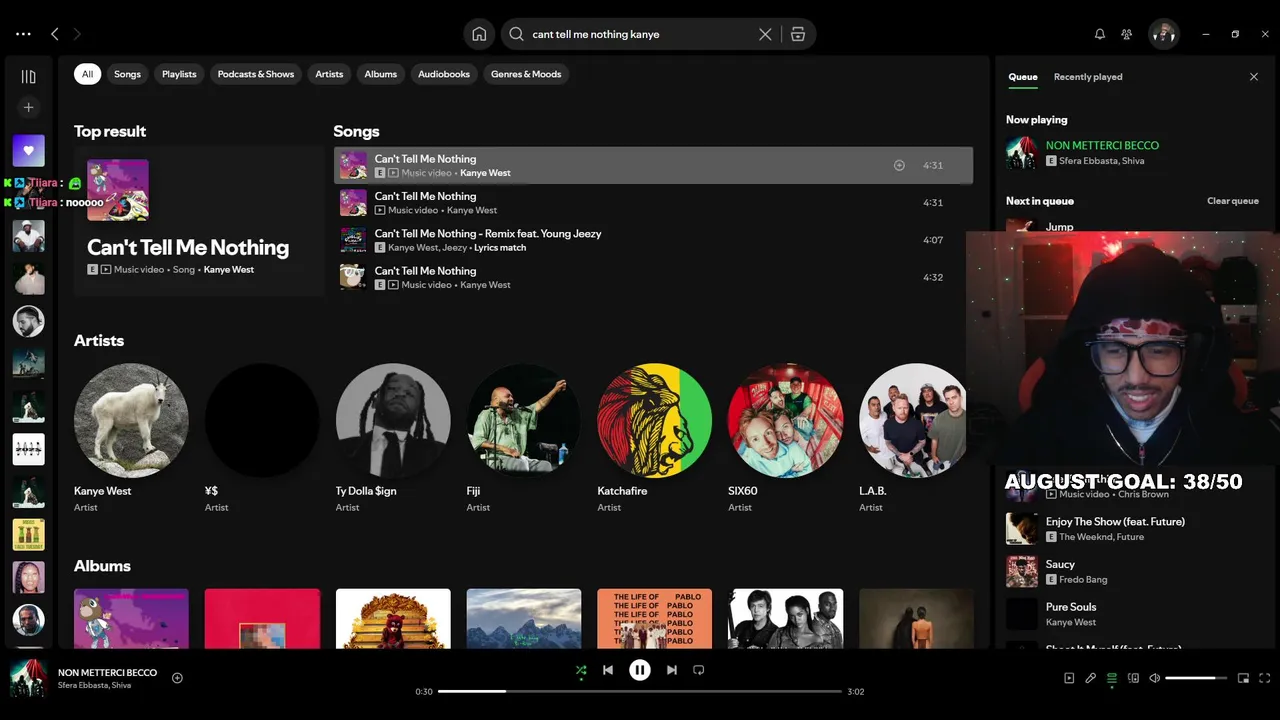Viewport: 1280px width, 720px height.
Task: Skip to next track
Action: coord(672,670)
